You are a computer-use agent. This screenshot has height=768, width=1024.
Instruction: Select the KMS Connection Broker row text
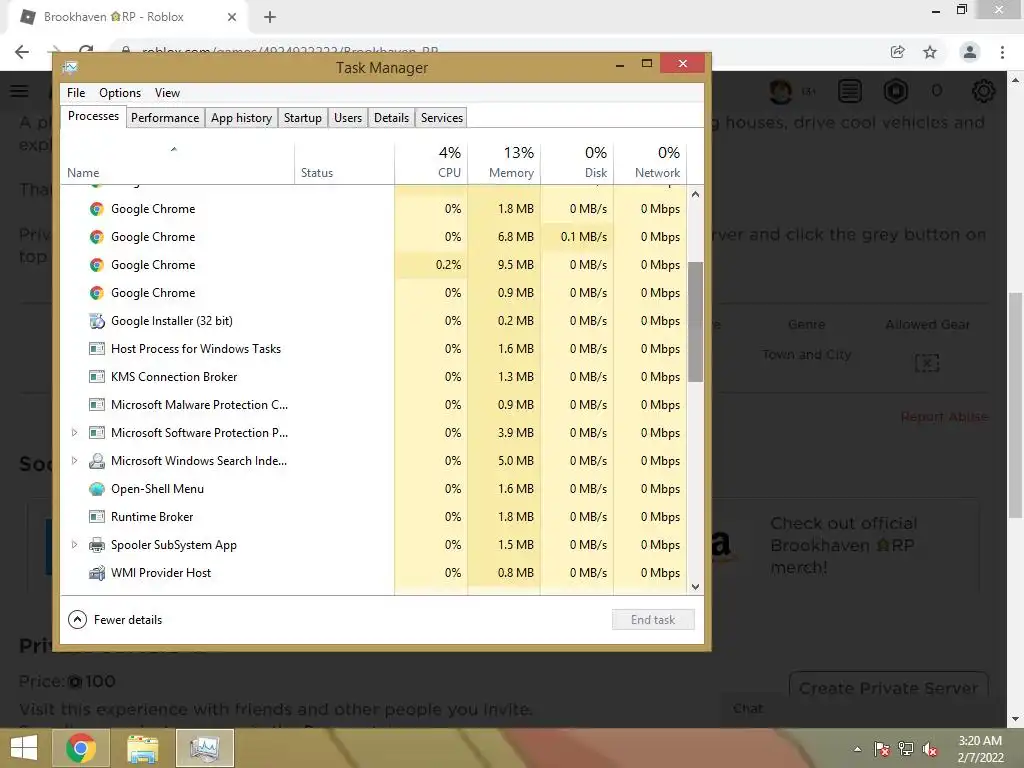[174, 377]
